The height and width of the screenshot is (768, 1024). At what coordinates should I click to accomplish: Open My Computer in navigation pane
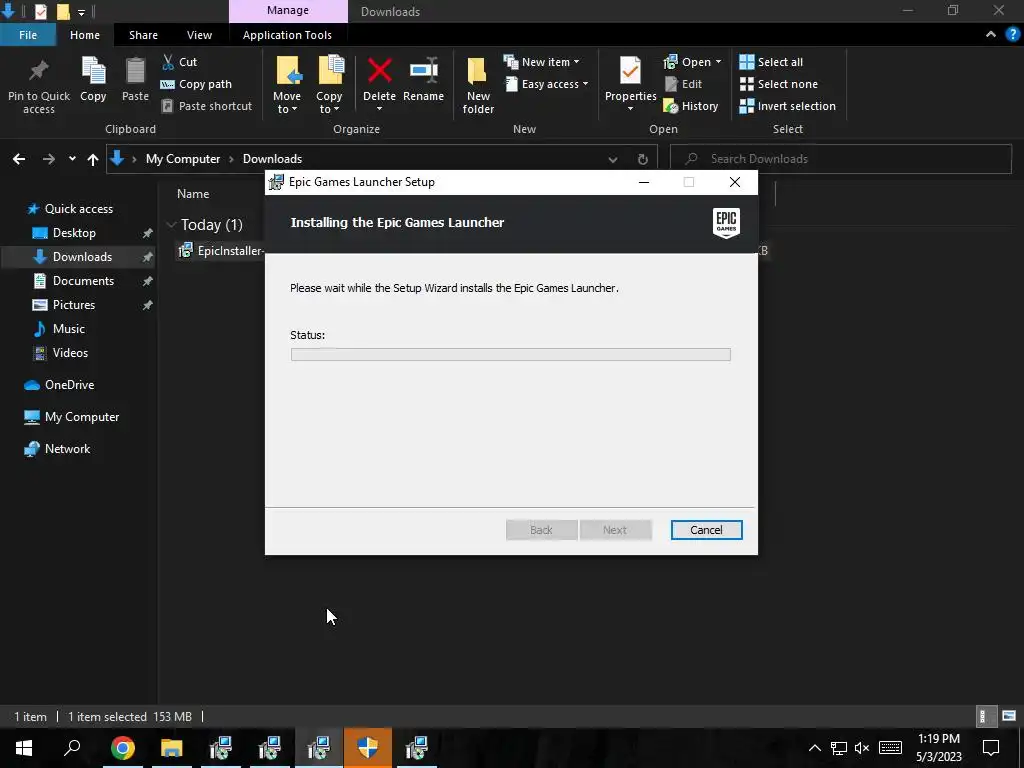tap(82, 417)
